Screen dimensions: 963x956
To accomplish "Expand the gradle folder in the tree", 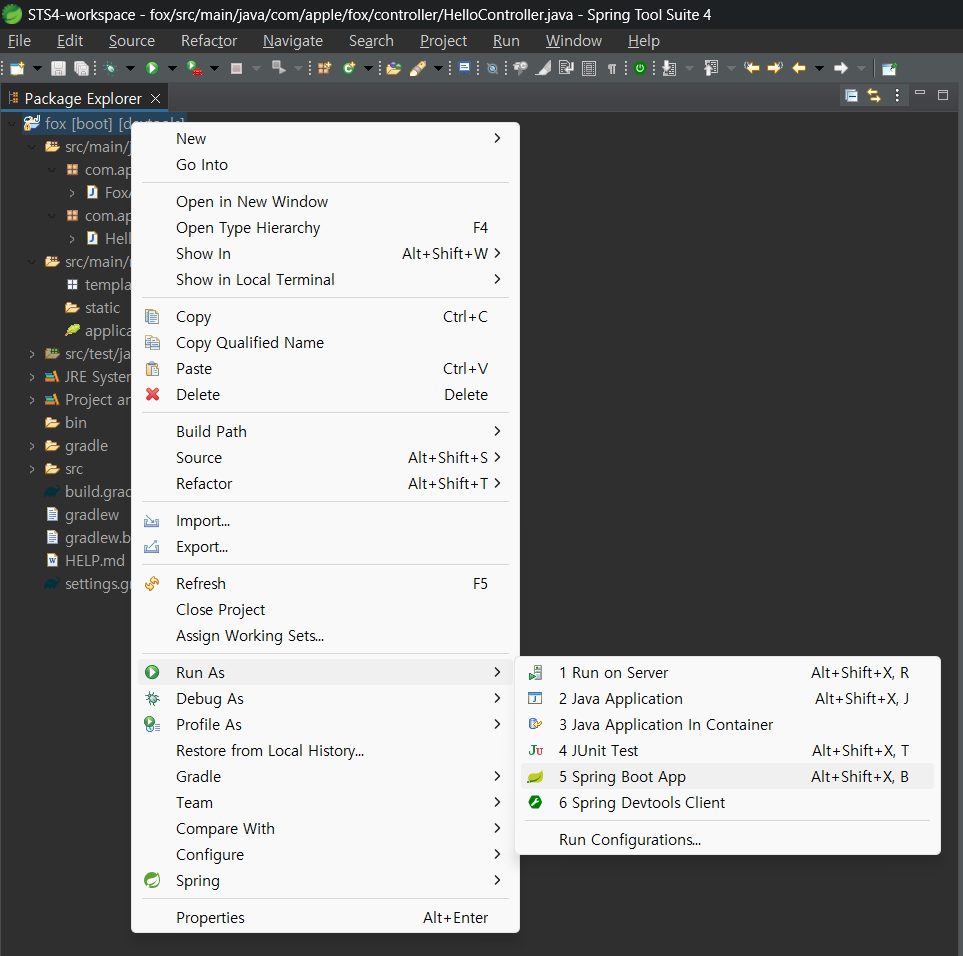I will click(32, 446).
